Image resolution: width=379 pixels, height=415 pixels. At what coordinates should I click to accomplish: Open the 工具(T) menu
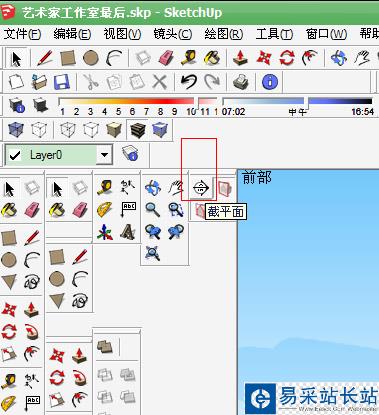pyautogui.click(x=274, y=34)
